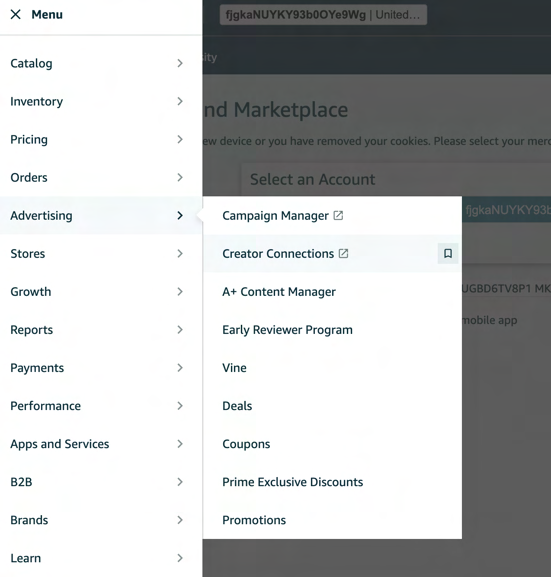Expand the Inventory submenu chevron
This screenshot has height=577, width=551.
pyautogui.click(x=180, y=101)
